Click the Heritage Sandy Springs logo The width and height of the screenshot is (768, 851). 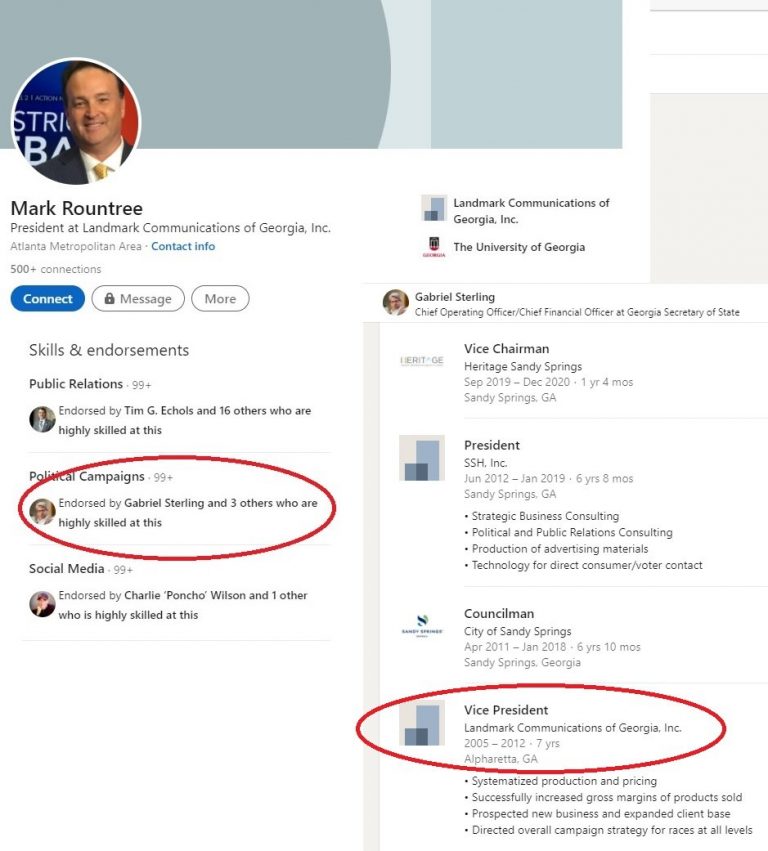click(x=422, y=361)
